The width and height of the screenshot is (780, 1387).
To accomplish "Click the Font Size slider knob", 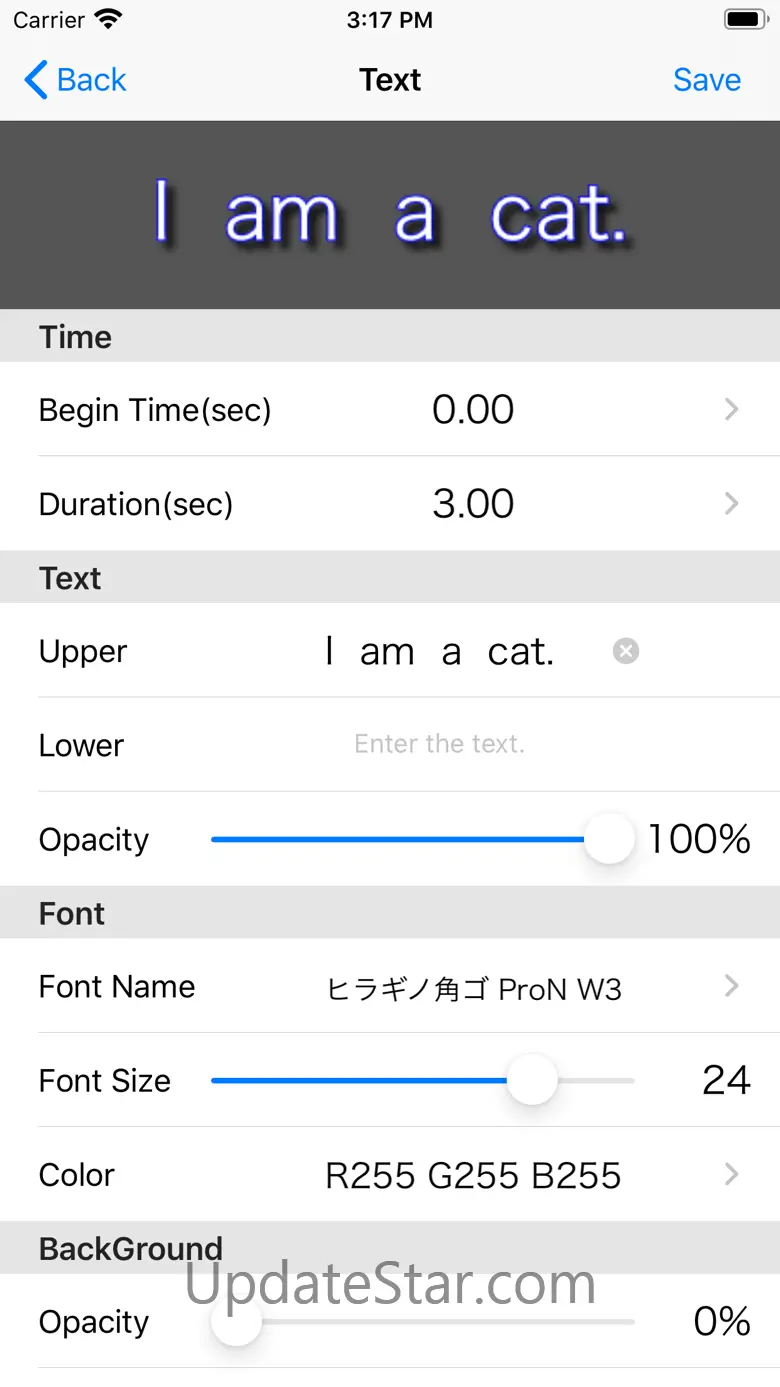I will pyautogui.click(x=531, y=1080).
